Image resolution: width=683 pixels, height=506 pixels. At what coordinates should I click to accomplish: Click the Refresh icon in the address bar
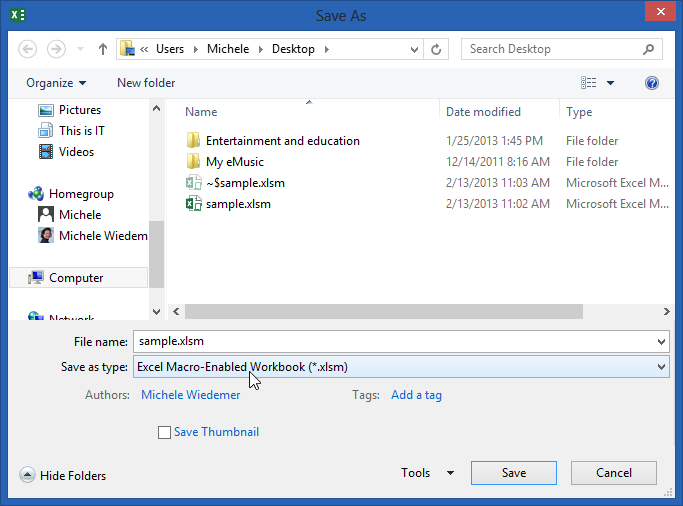[x=436, y=49]
